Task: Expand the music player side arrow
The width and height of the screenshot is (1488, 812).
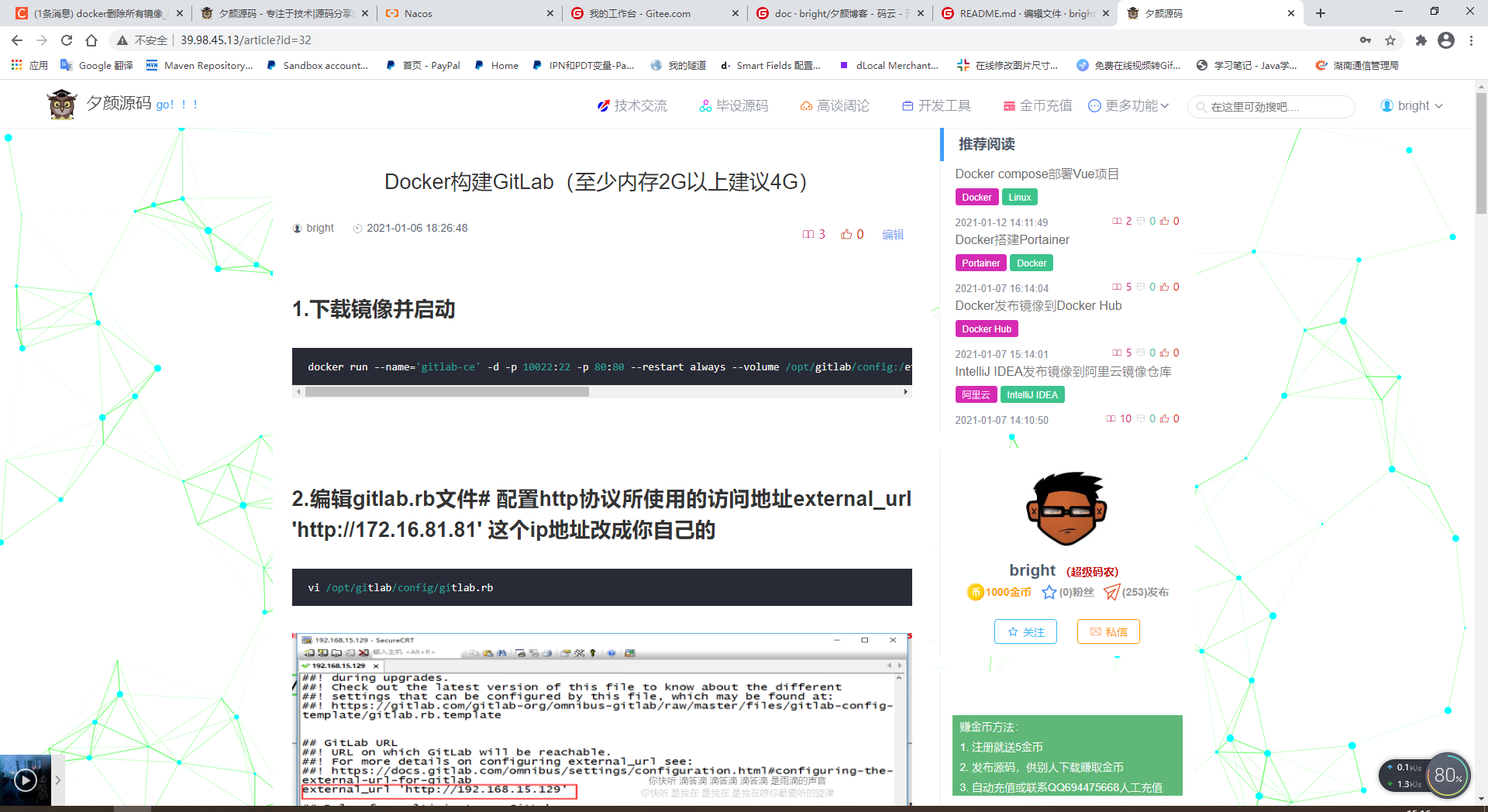Action: [58, 780]
